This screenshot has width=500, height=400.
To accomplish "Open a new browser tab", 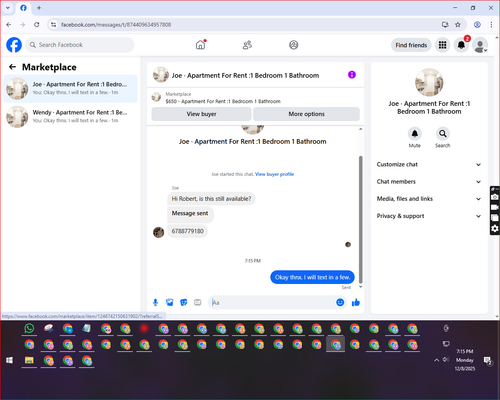I will 39,8.
